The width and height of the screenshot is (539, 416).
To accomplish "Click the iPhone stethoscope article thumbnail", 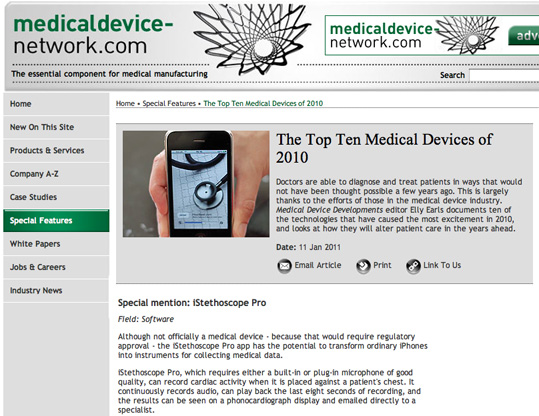I will (196, 184).
